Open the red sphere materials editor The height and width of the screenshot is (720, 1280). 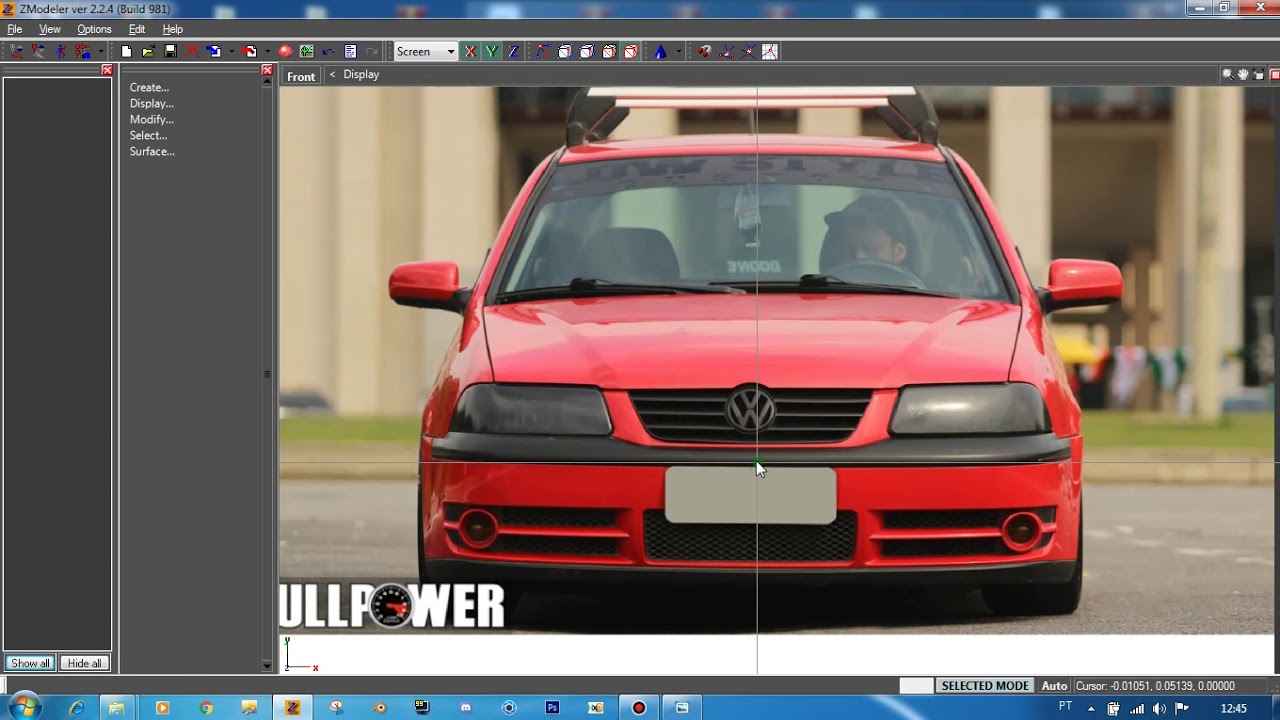tap(285, 51)
